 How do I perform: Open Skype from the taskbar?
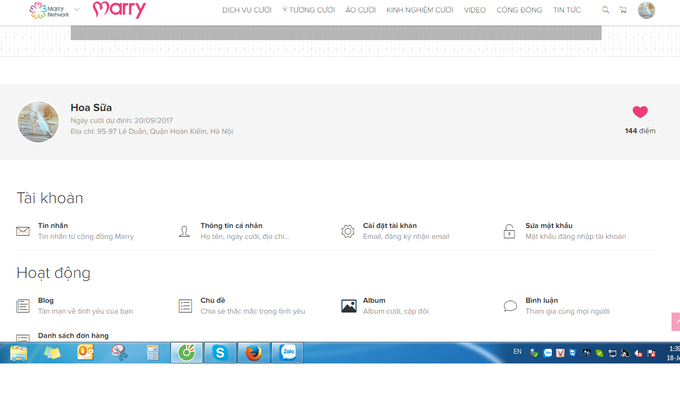click(220, 352)
